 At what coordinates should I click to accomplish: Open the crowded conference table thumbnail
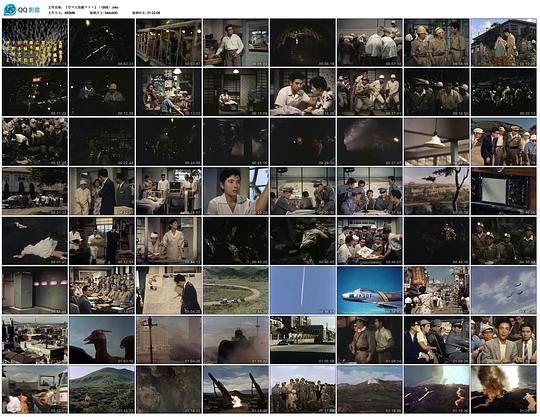tap(102, 290)
